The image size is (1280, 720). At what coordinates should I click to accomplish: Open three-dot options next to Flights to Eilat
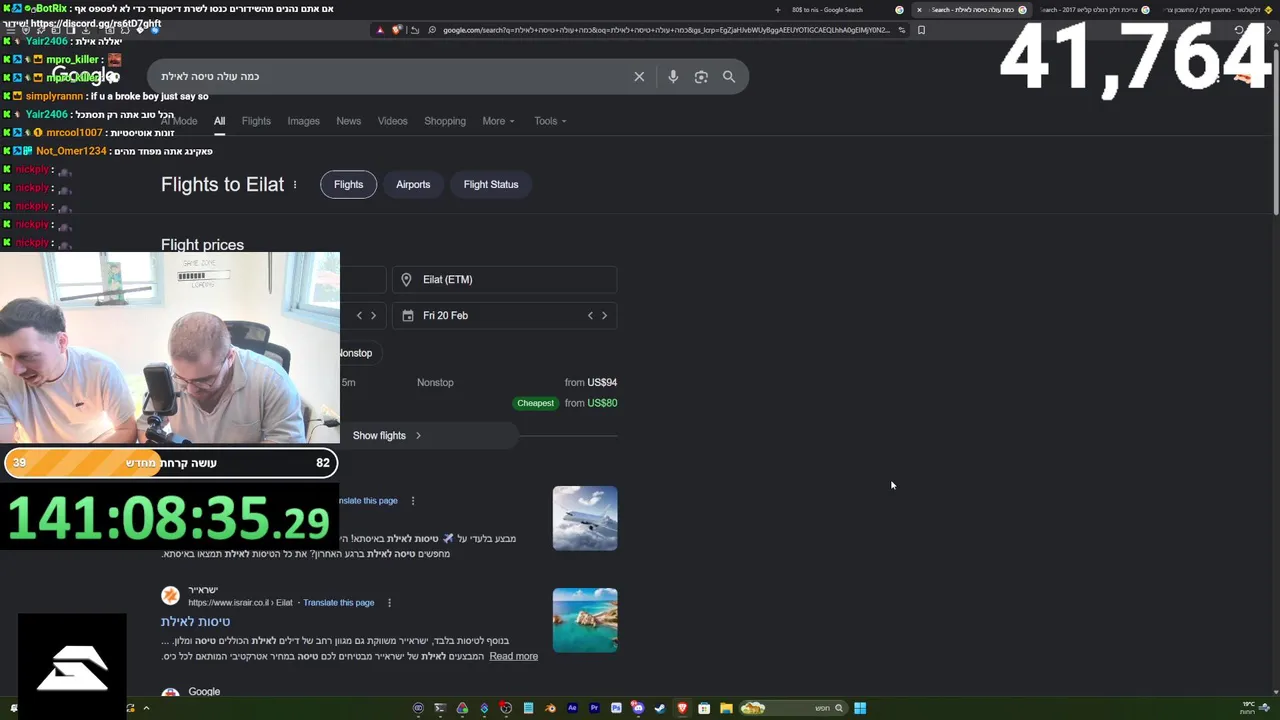point(295,185)
